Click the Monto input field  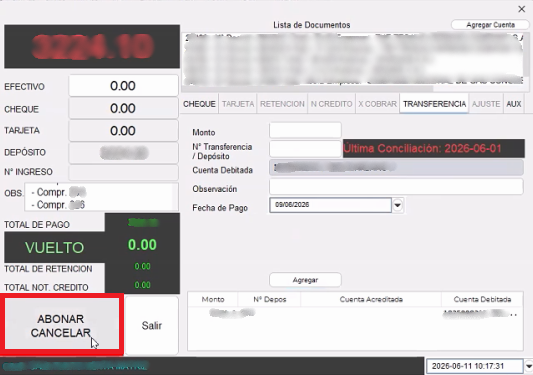(305, 131)
